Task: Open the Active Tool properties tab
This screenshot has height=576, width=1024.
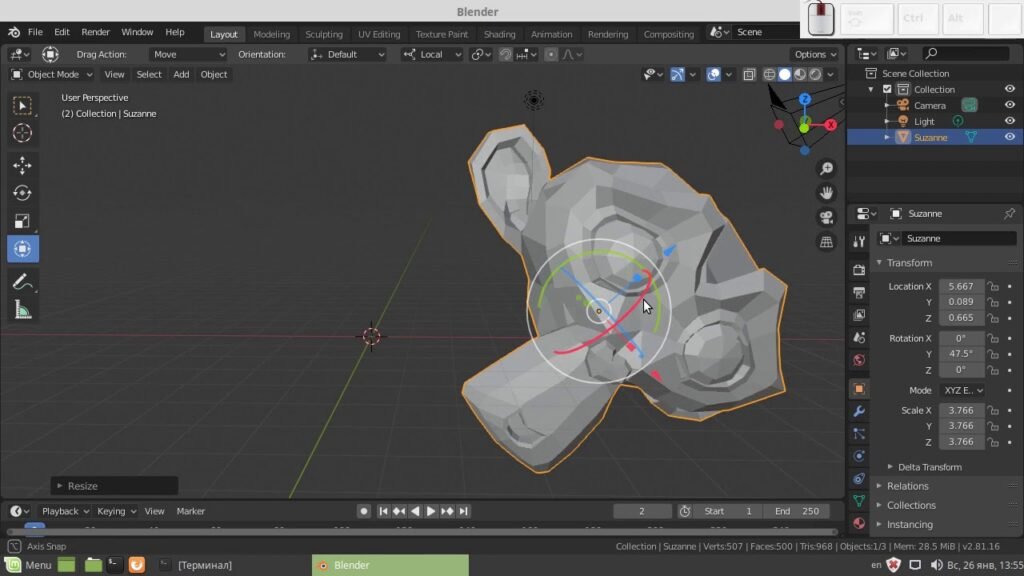Action: [859, 242]
